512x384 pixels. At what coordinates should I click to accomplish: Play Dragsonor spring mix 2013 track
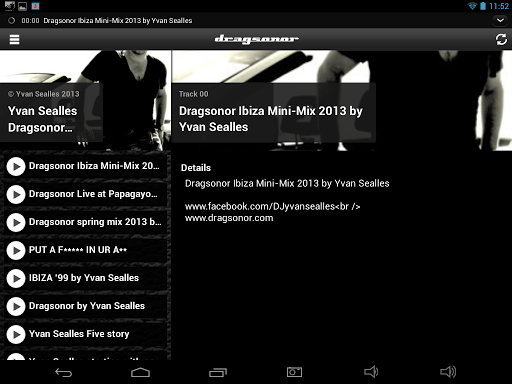(x=16, y=222)
